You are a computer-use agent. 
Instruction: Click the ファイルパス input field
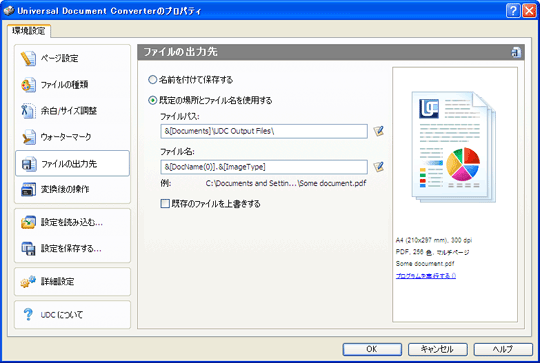[x=264, y=131]
